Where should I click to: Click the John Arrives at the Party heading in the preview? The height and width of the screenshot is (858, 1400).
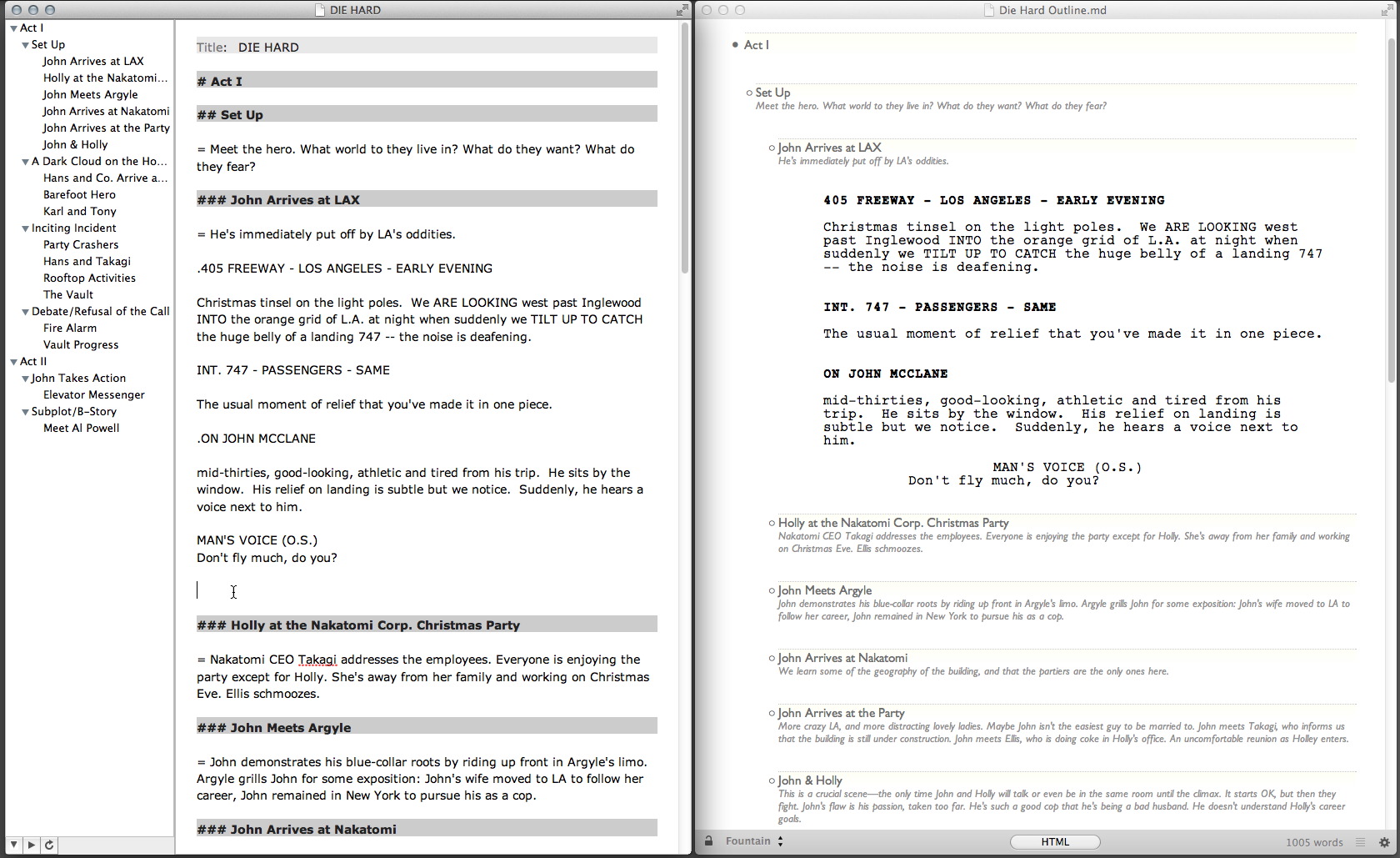841,713
